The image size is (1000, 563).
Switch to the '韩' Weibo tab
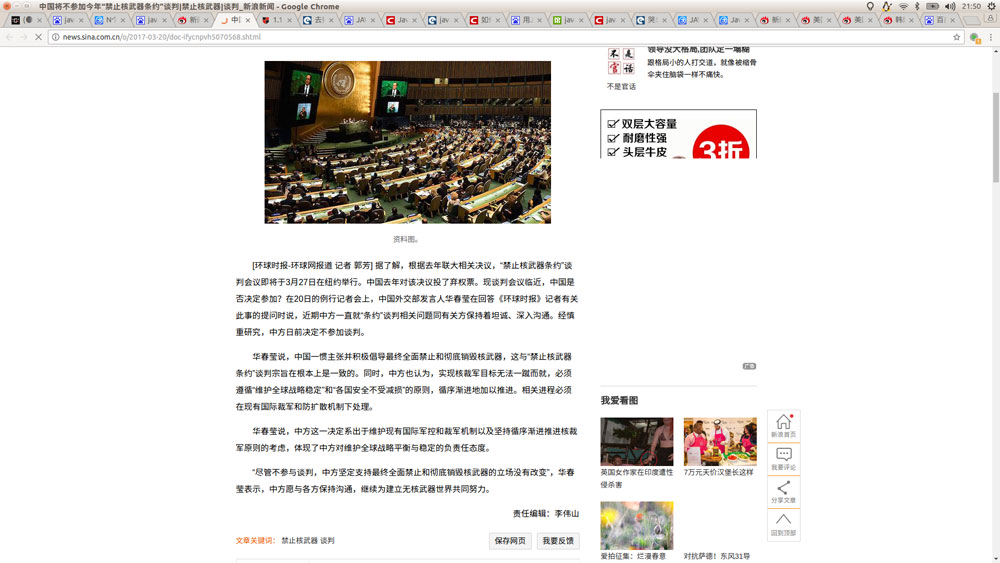click(x=899, y=20)
